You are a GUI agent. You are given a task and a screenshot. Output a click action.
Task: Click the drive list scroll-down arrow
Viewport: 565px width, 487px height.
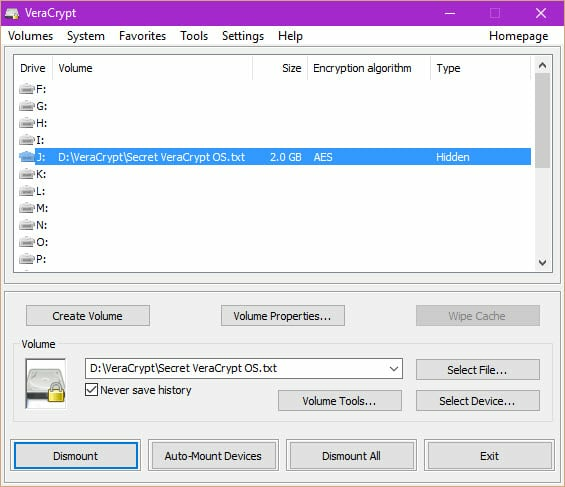click(542, 262)
